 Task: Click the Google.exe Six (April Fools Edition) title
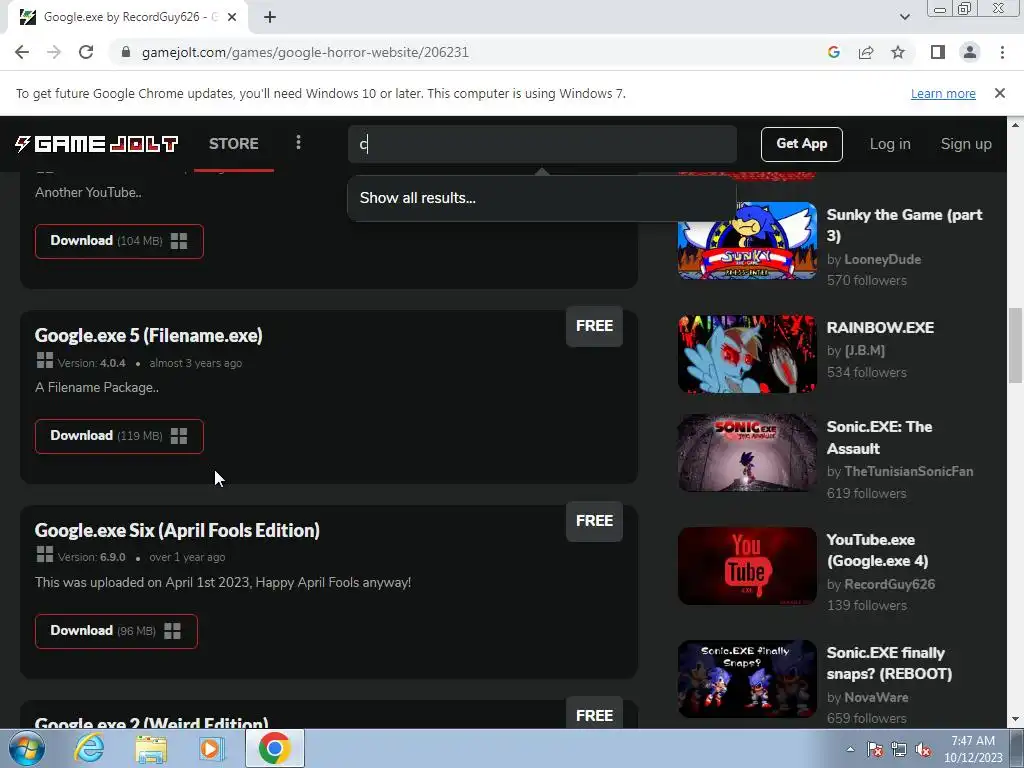177,530
